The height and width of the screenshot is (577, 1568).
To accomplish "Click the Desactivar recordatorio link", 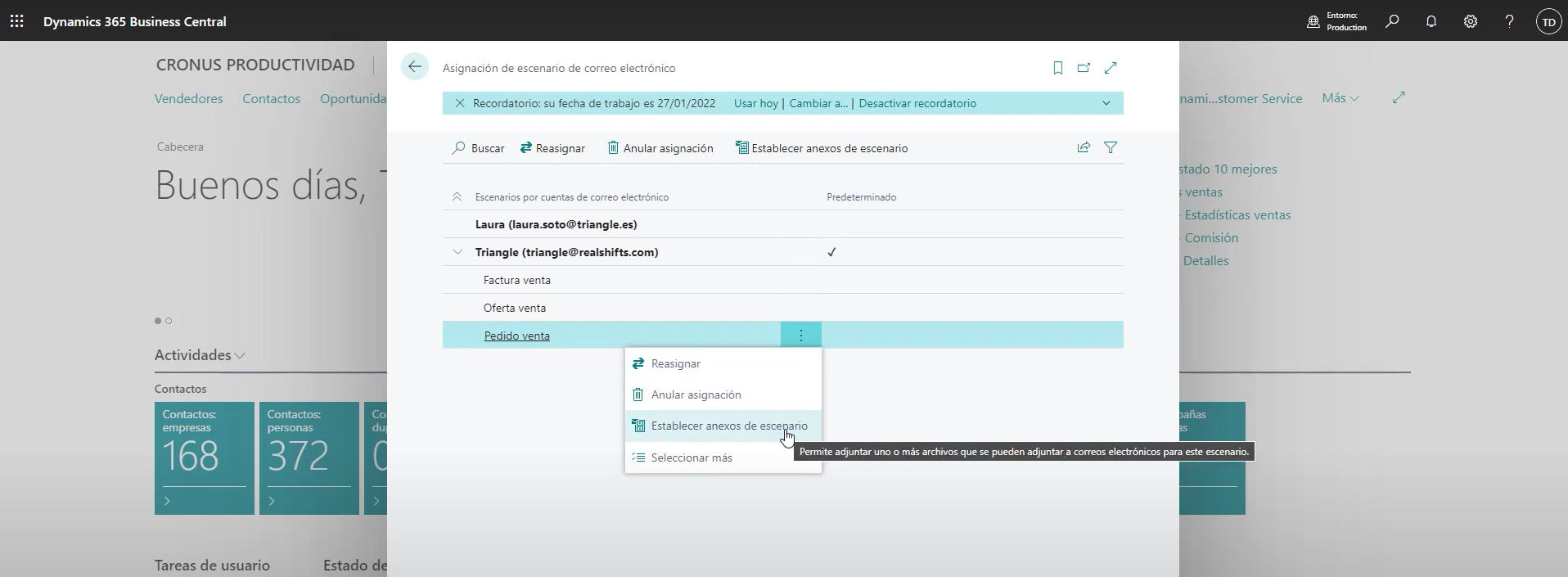I will click(917, 103).
